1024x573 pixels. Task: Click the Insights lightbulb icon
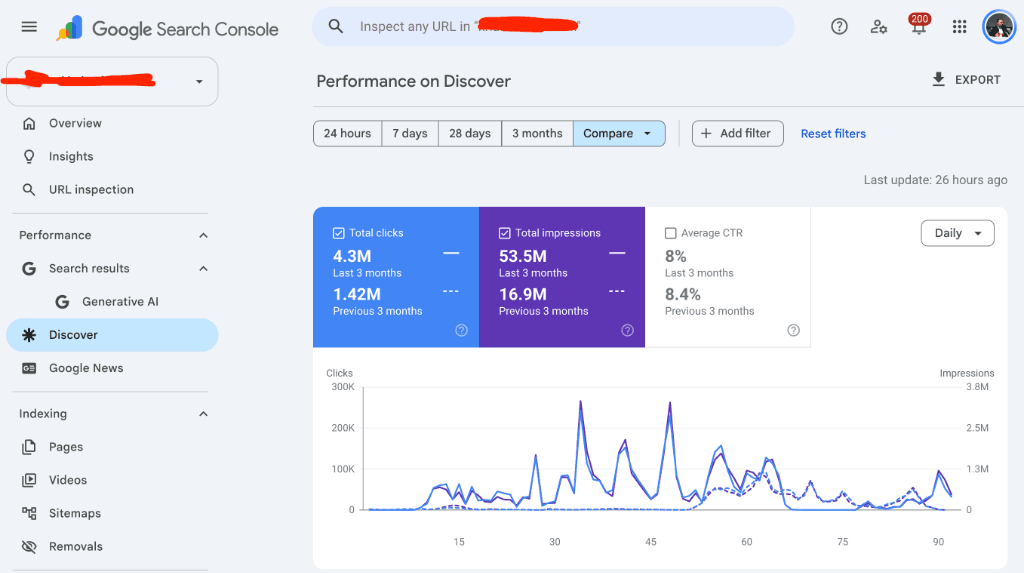click(29, 157)
